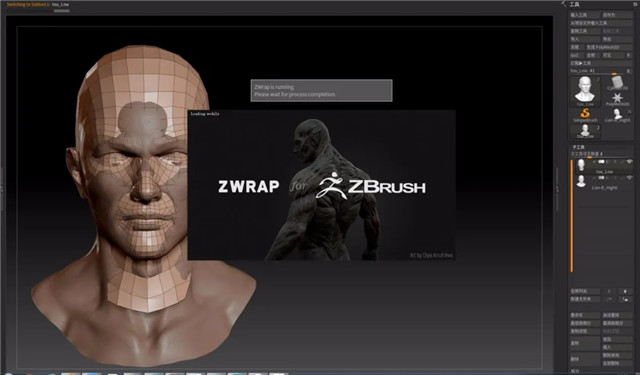Choose the SimpleBrush tool icon

585,115
